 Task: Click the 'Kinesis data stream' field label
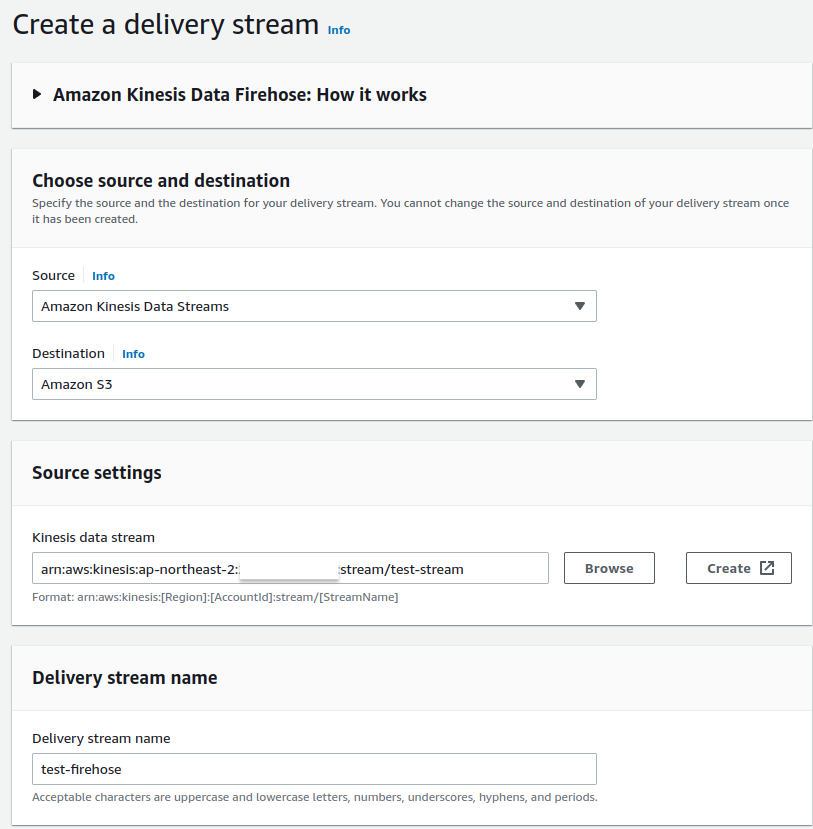click(x=94, y=538)
